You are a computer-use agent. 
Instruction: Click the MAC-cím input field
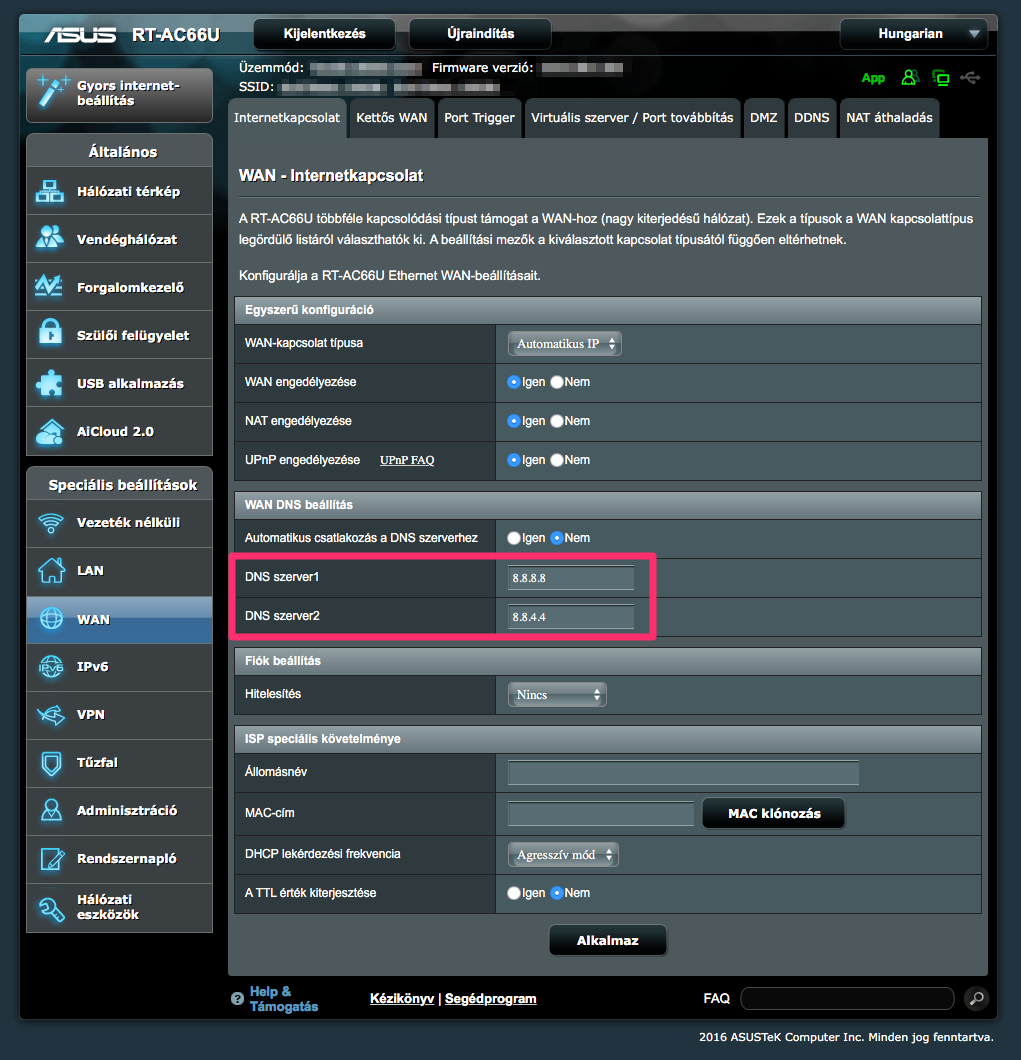pos(600,813)
